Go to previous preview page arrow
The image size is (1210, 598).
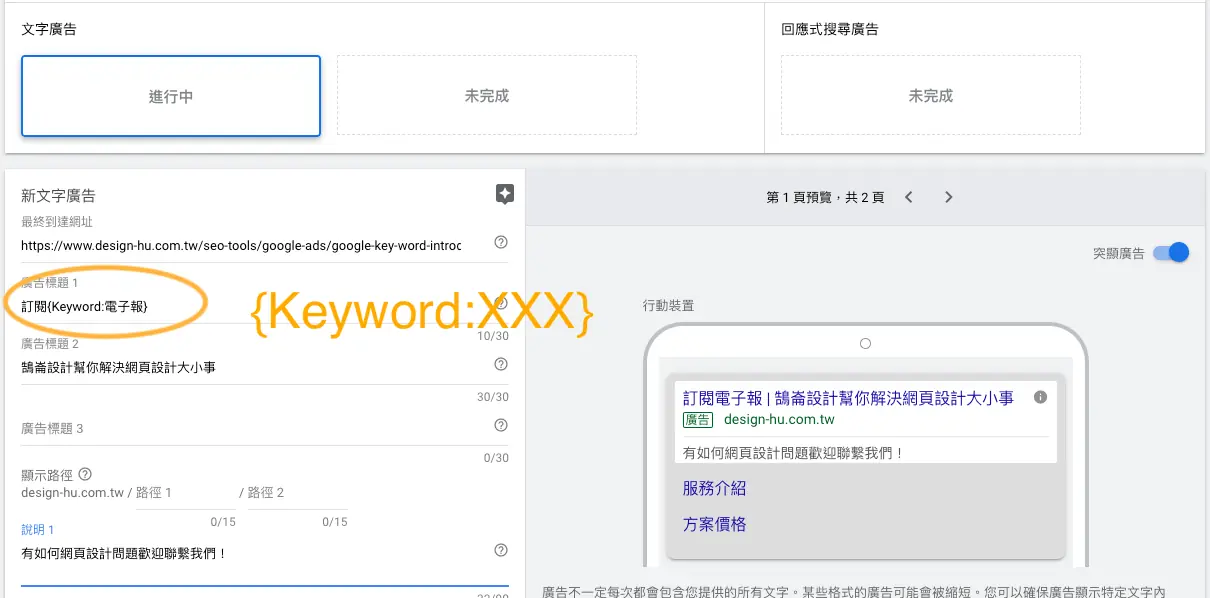tap(908, 197)
